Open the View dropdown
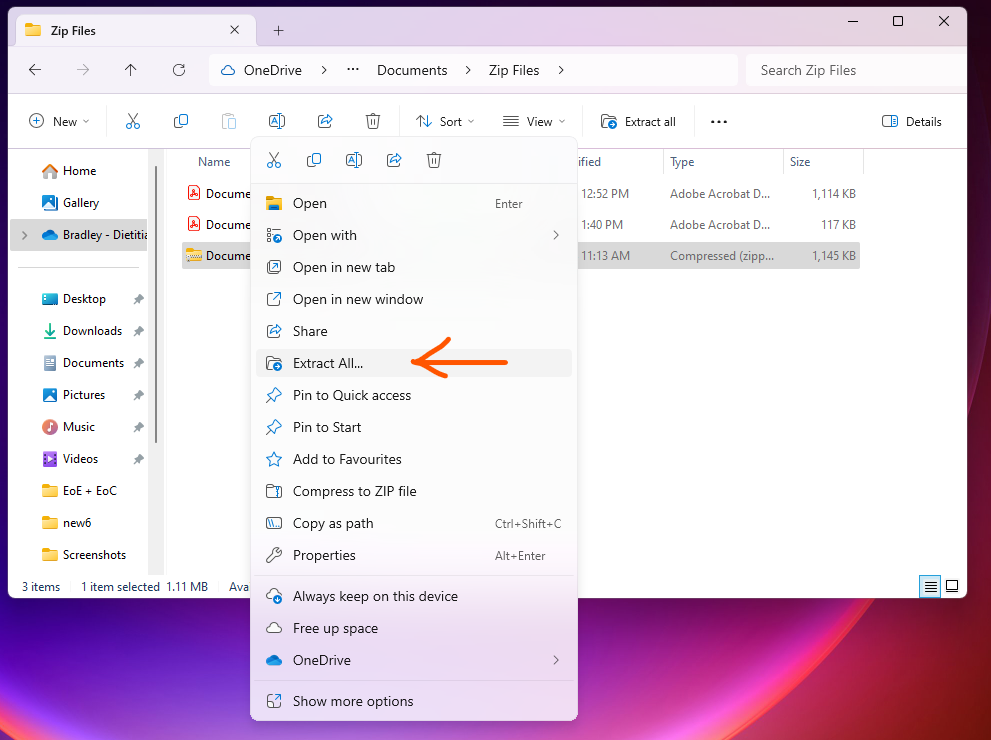This screenshot has height=740, width=991. pyautogui.click(x=533, y=121)
